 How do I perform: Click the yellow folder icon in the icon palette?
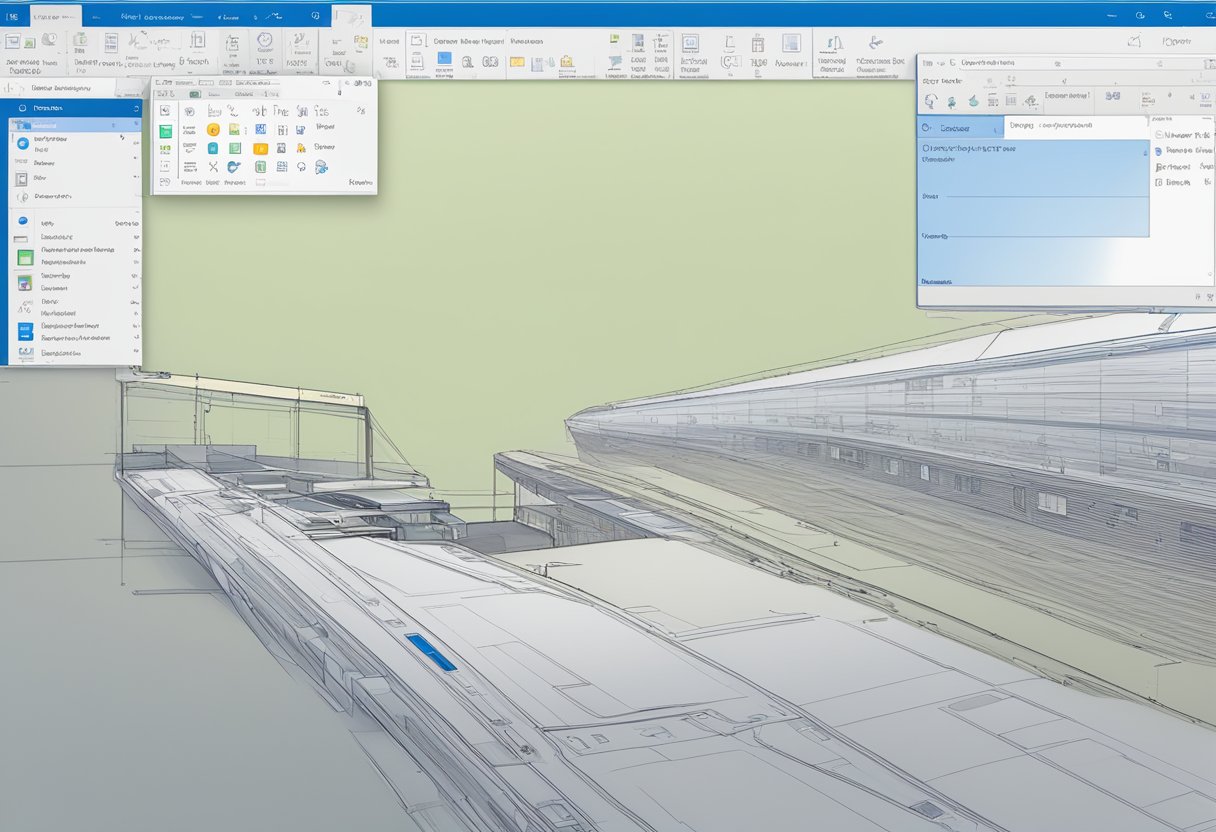coord(260,149)
